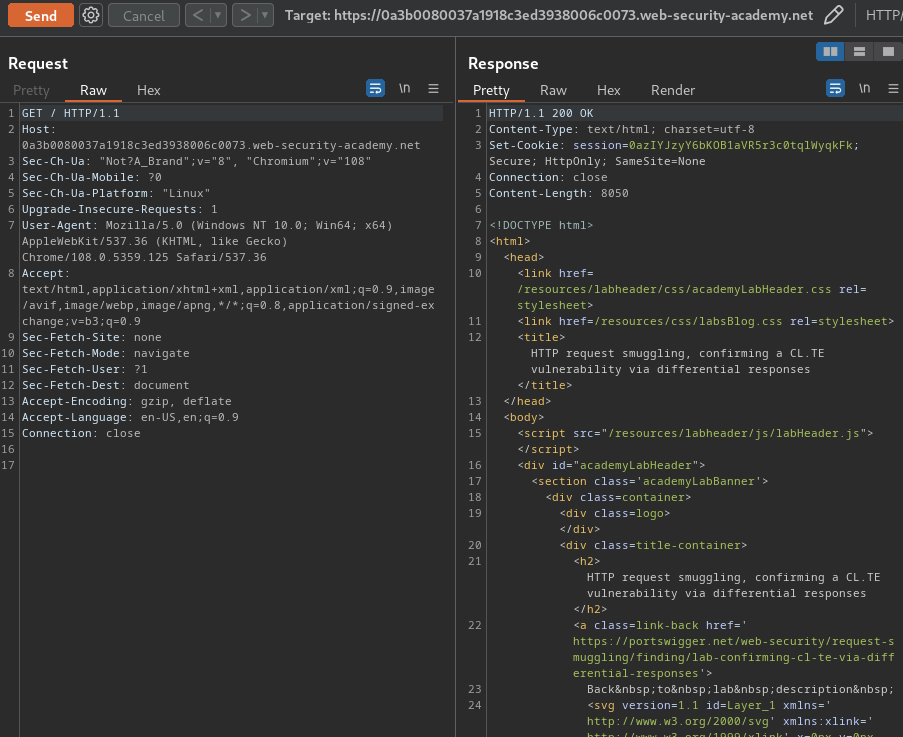
Task: Click the Host header in the request
Action: tap(221, 138)
